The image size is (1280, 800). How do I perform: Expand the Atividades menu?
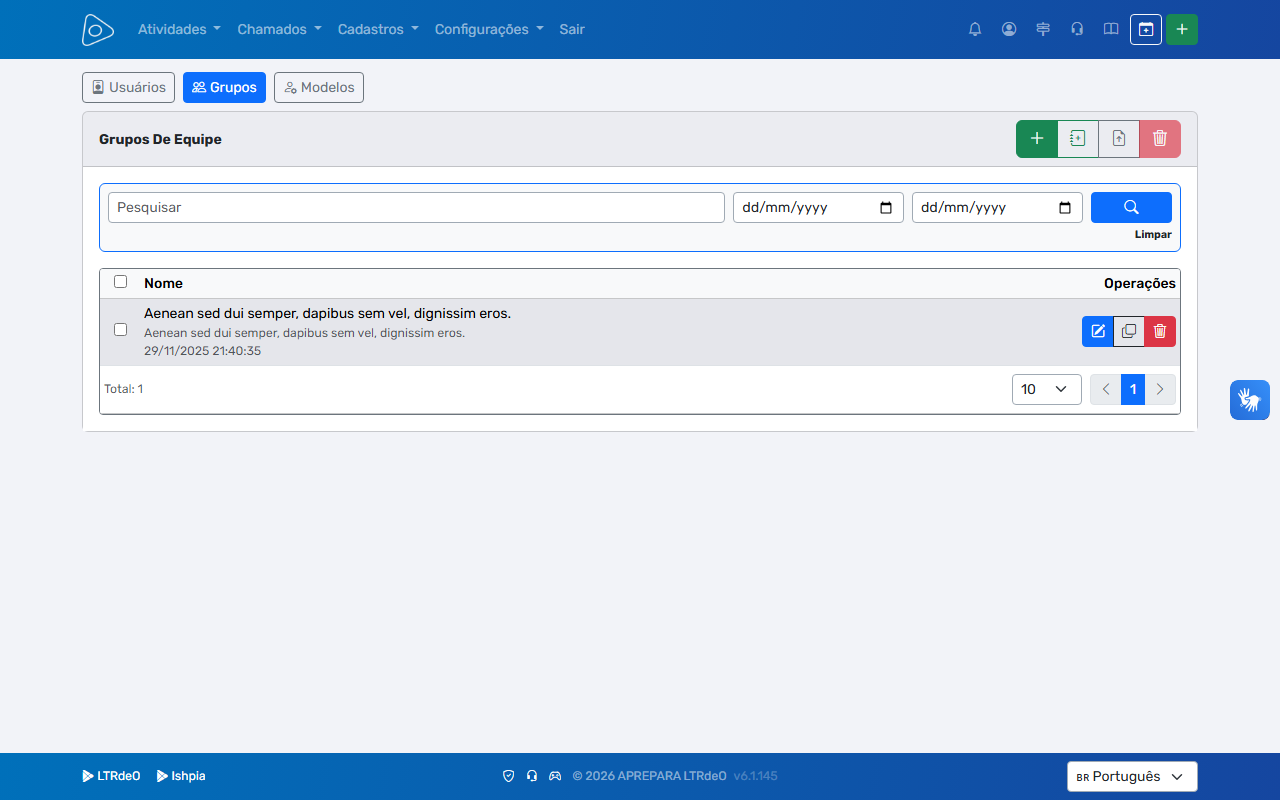coord(179,29)
